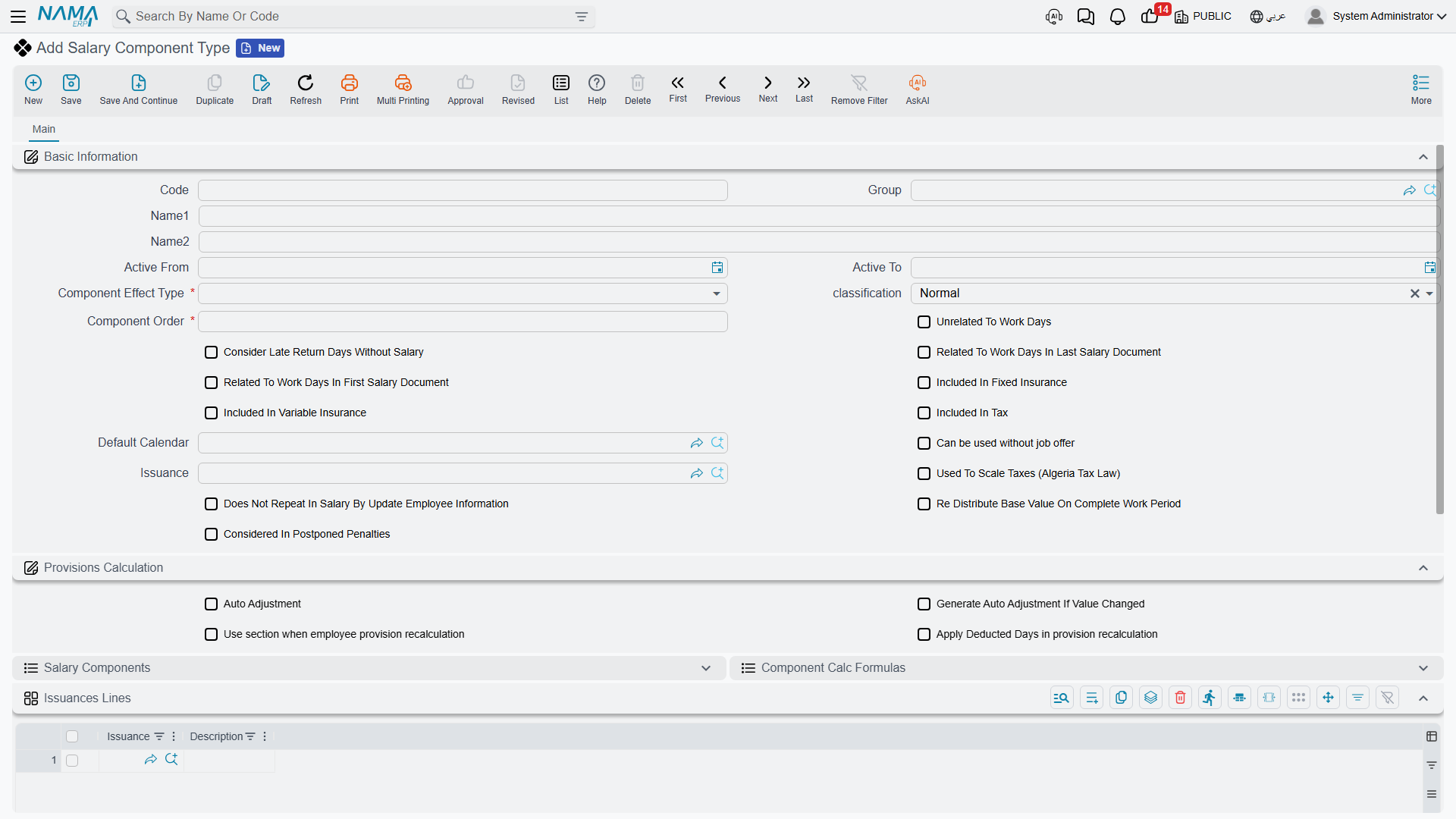Check Unrelated To Work Days

click(x=924, y=322)
